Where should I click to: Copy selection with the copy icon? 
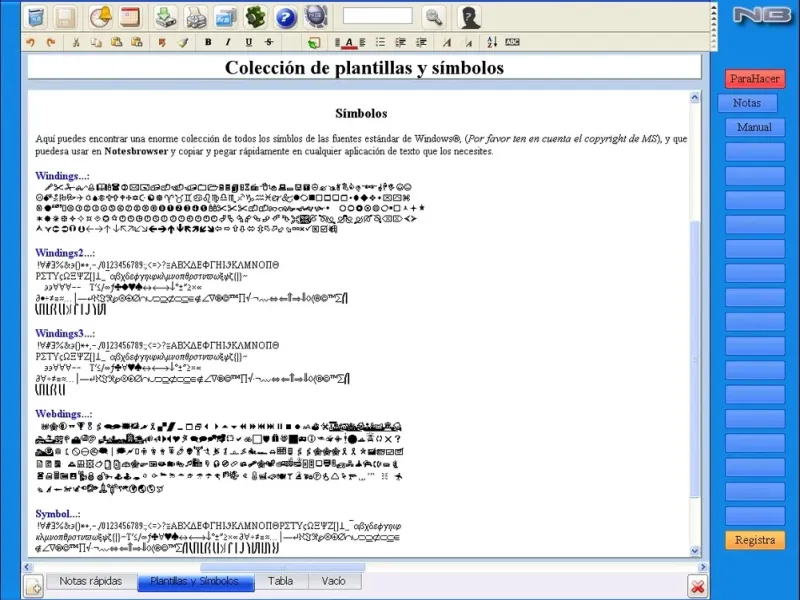[x=96, y=42]
